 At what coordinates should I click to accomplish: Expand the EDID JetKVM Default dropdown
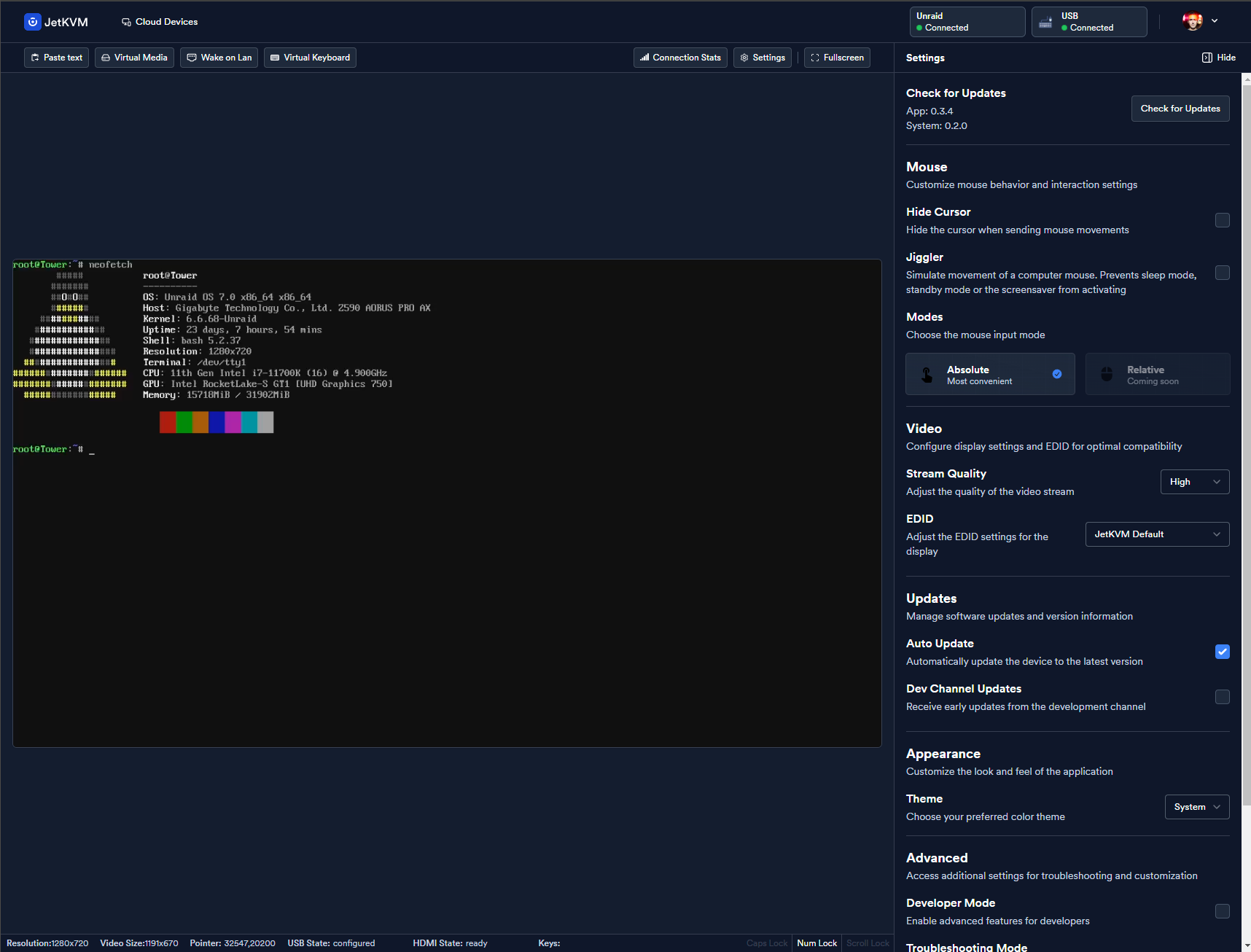coord(1156,534)
